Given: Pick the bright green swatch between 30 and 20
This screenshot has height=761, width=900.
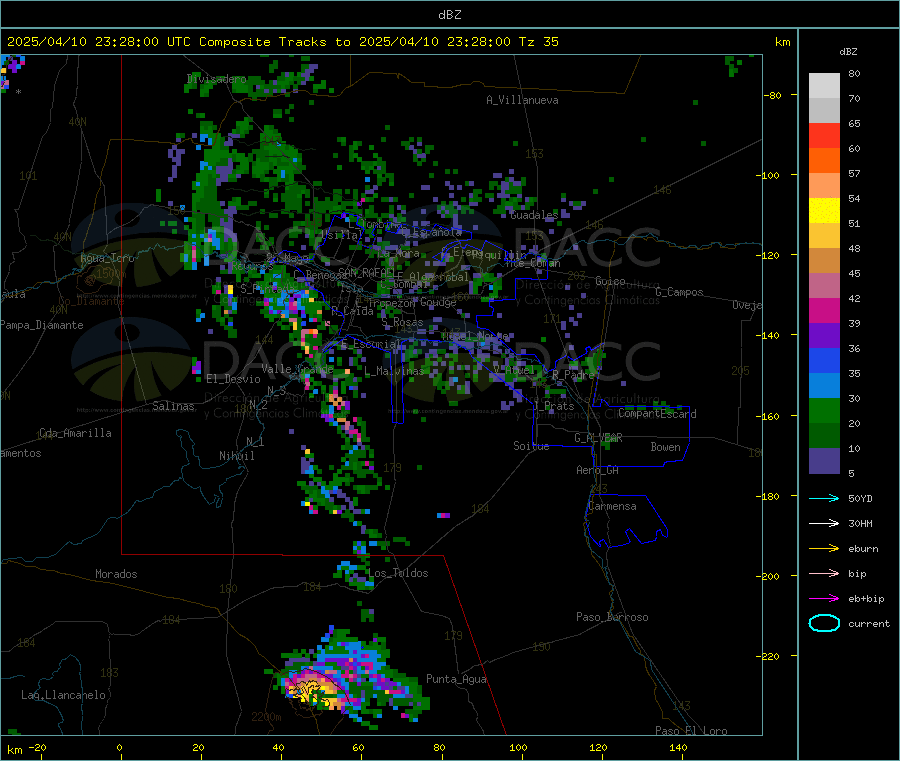Looking at the screenshot, I should pos(824,410).
